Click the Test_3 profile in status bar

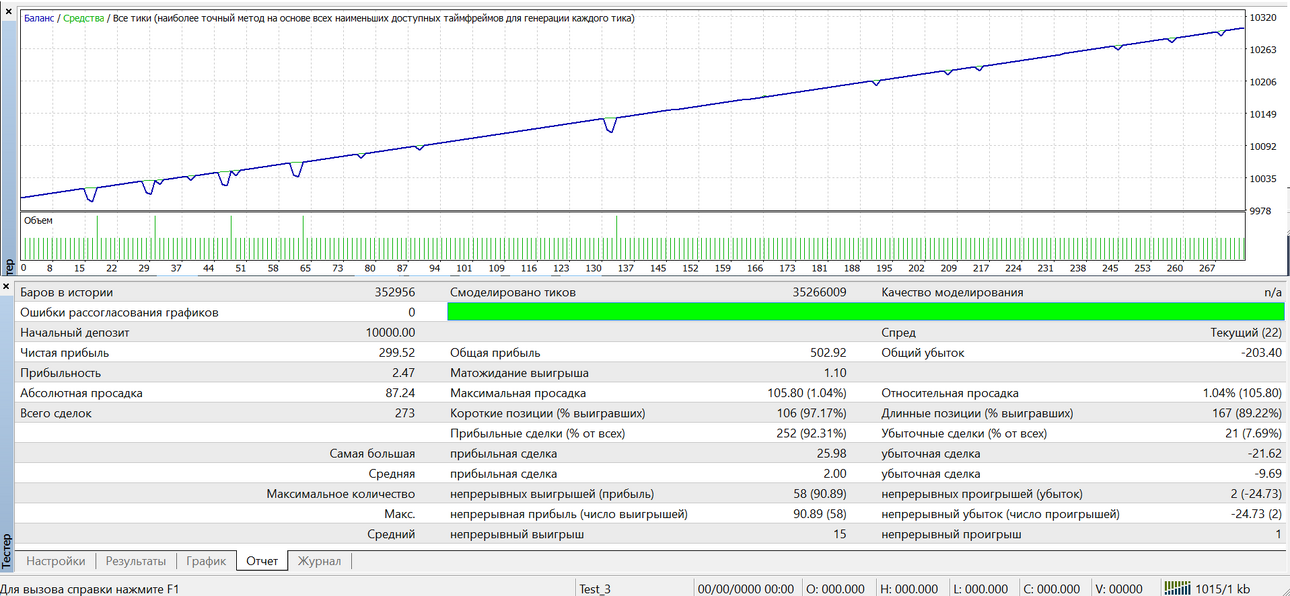tap(594, 588)
